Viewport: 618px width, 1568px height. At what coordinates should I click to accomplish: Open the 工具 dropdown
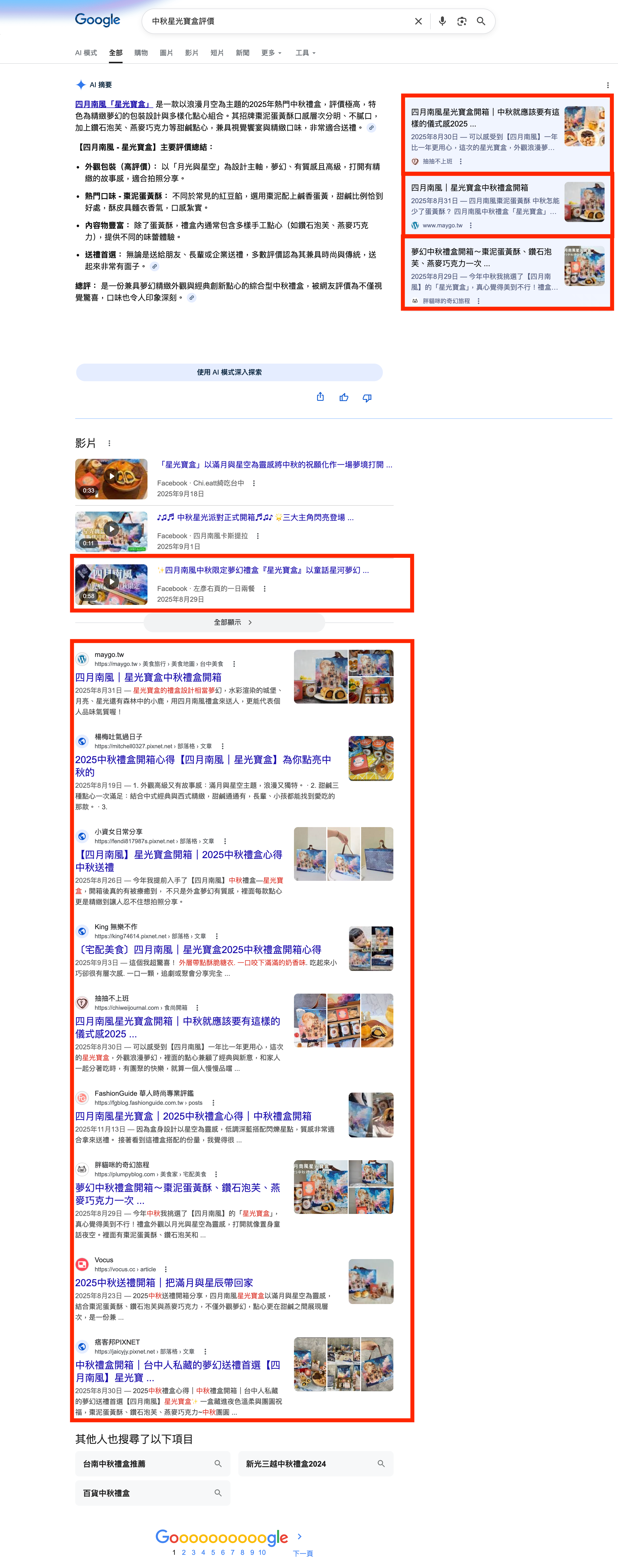(x=306, y=53)
